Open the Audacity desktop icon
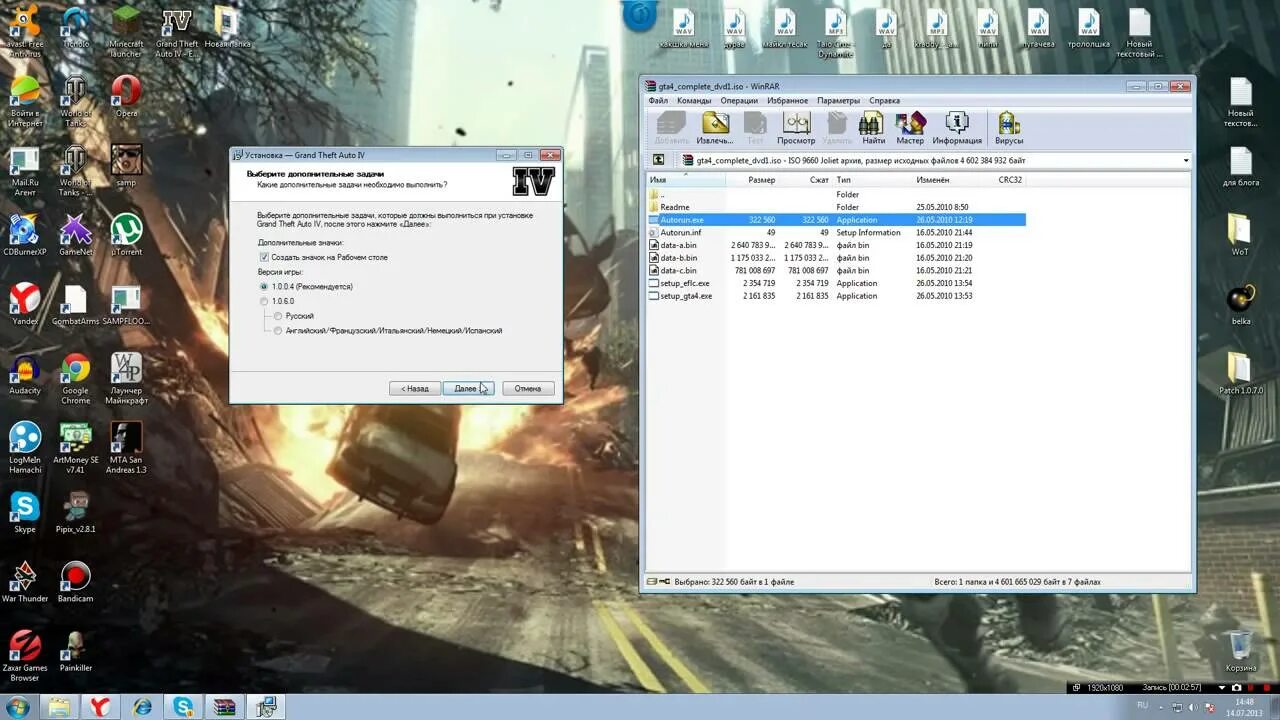Image resolution: width=1280 pixels, height=720 pixels. pyautogui.click(x=25, y=374)
